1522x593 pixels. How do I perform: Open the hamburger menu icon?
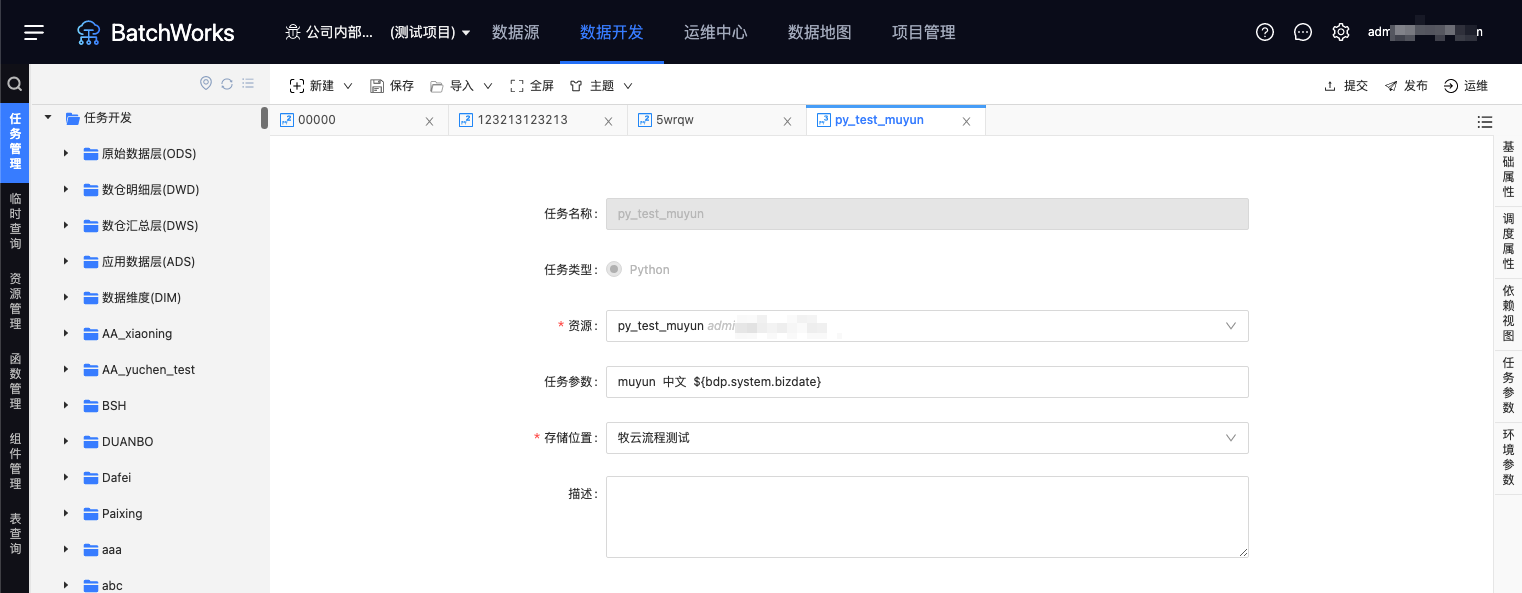[34, 32]
